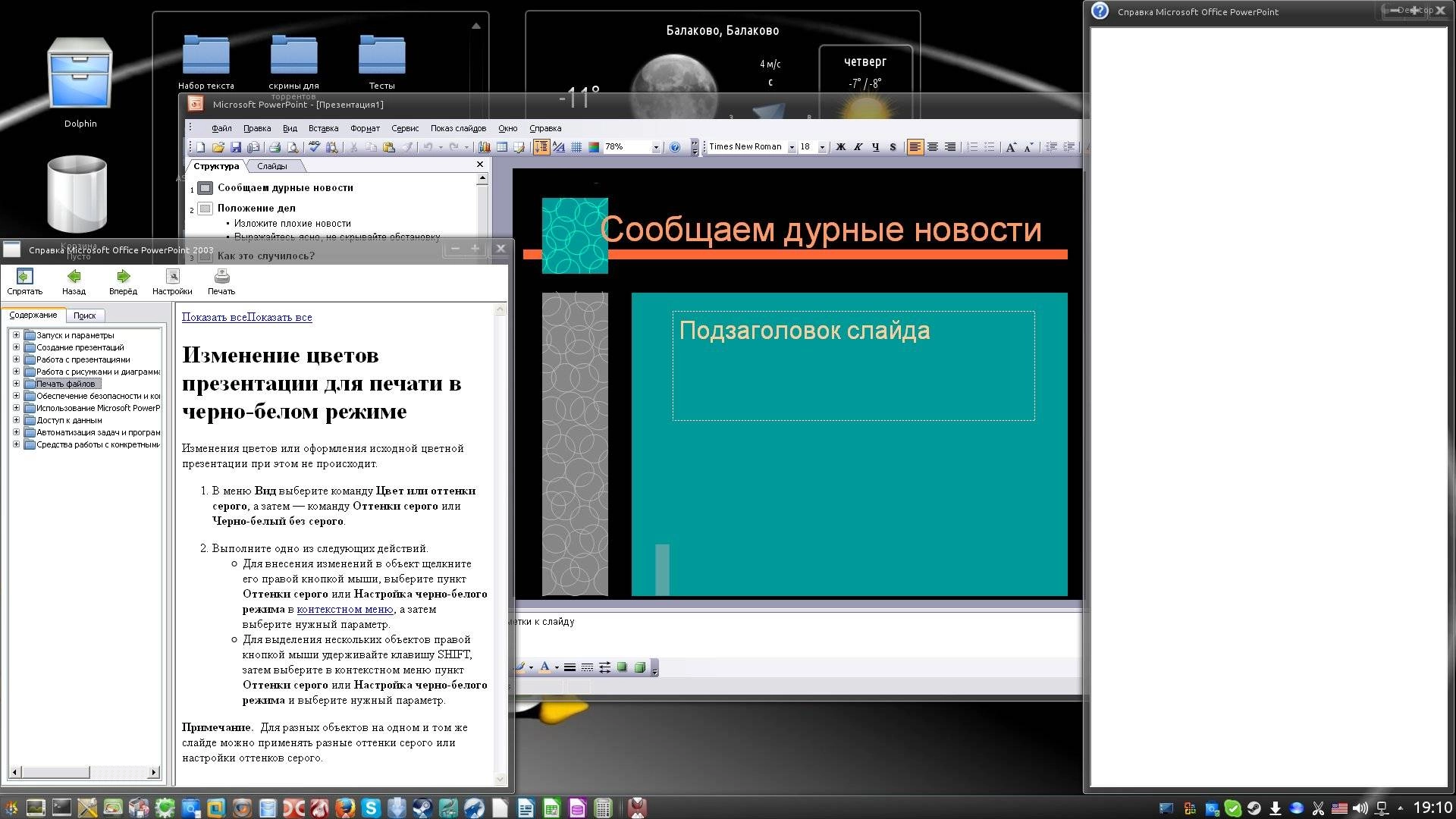Follow the контекстном меню link
The width and height of the screenshot is (1456, 819).
345,609
